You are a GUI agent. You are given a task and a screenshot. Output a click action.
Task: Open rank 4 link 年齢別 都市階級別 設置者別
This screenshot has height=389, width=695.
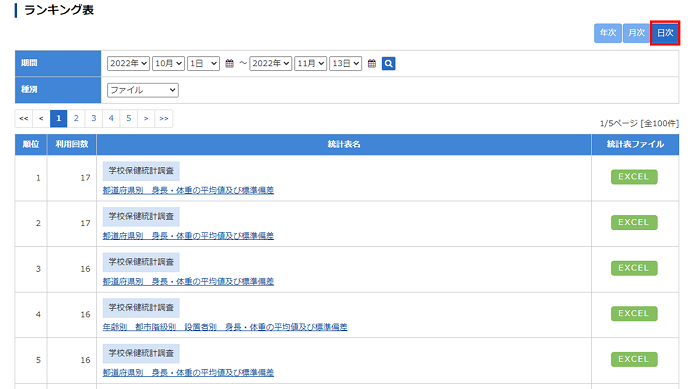[x=225, y=327]
